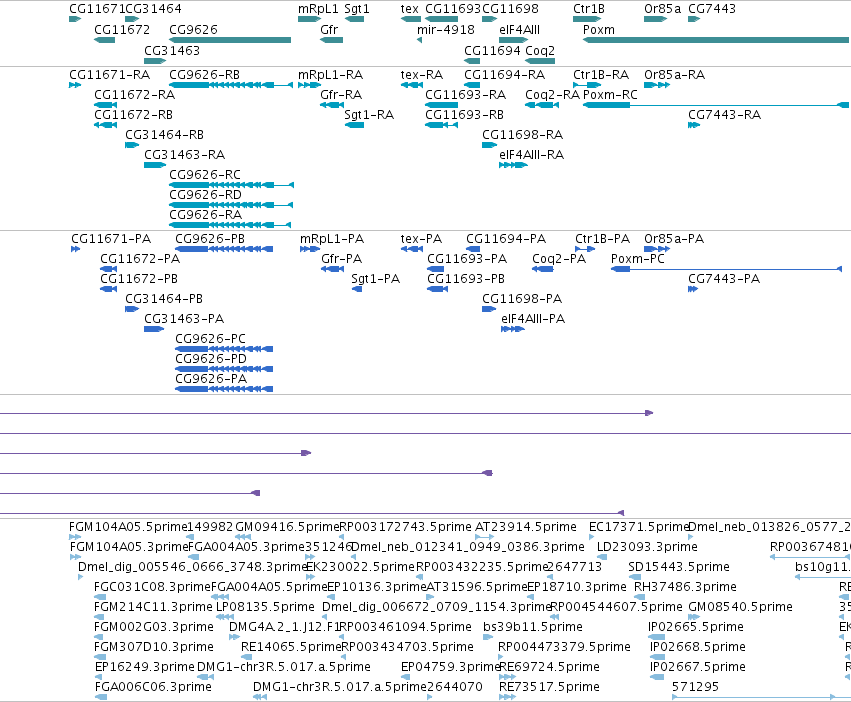Click the CG11671-PA protein label
The height and width of the screenshot is (702, 851).
111,239
